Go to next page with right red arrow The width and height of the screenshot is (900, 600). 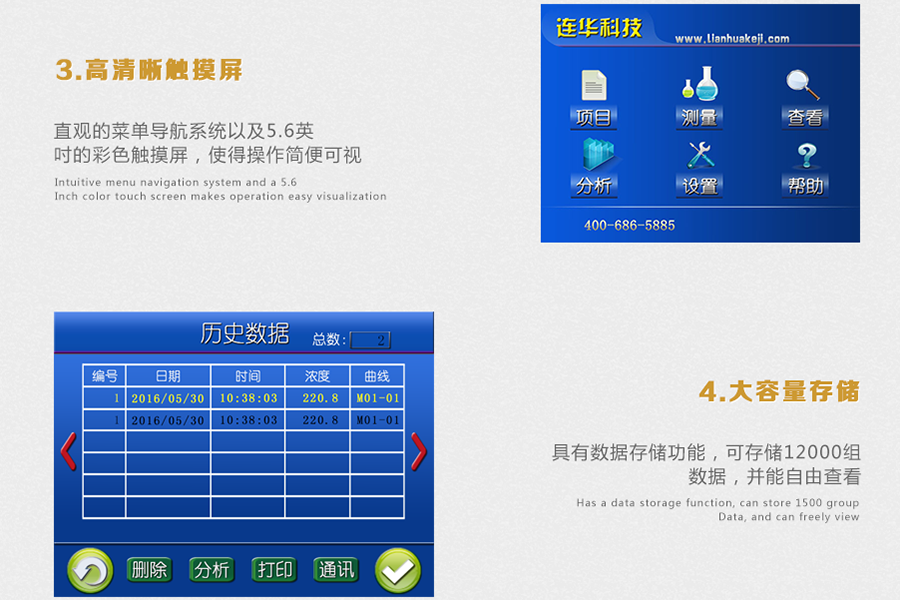[x=418, y=451]
